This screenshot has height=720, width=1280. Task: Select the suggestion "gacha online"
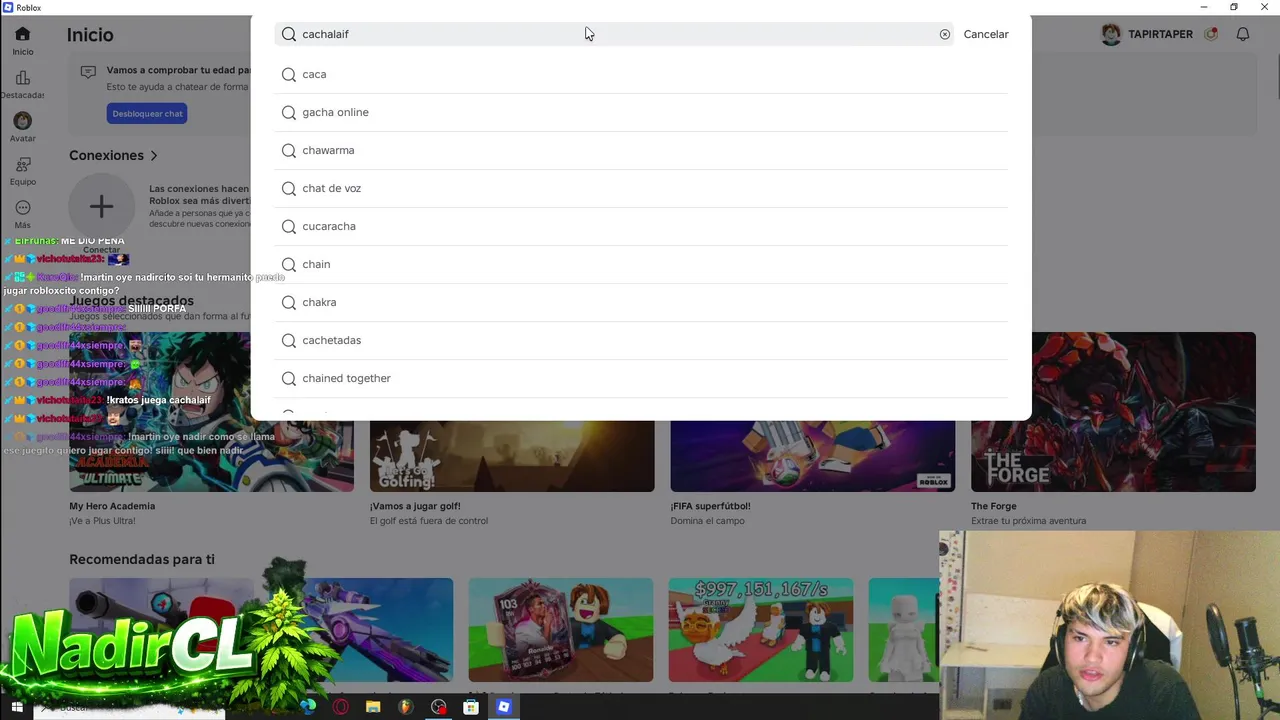click(641, 113)
